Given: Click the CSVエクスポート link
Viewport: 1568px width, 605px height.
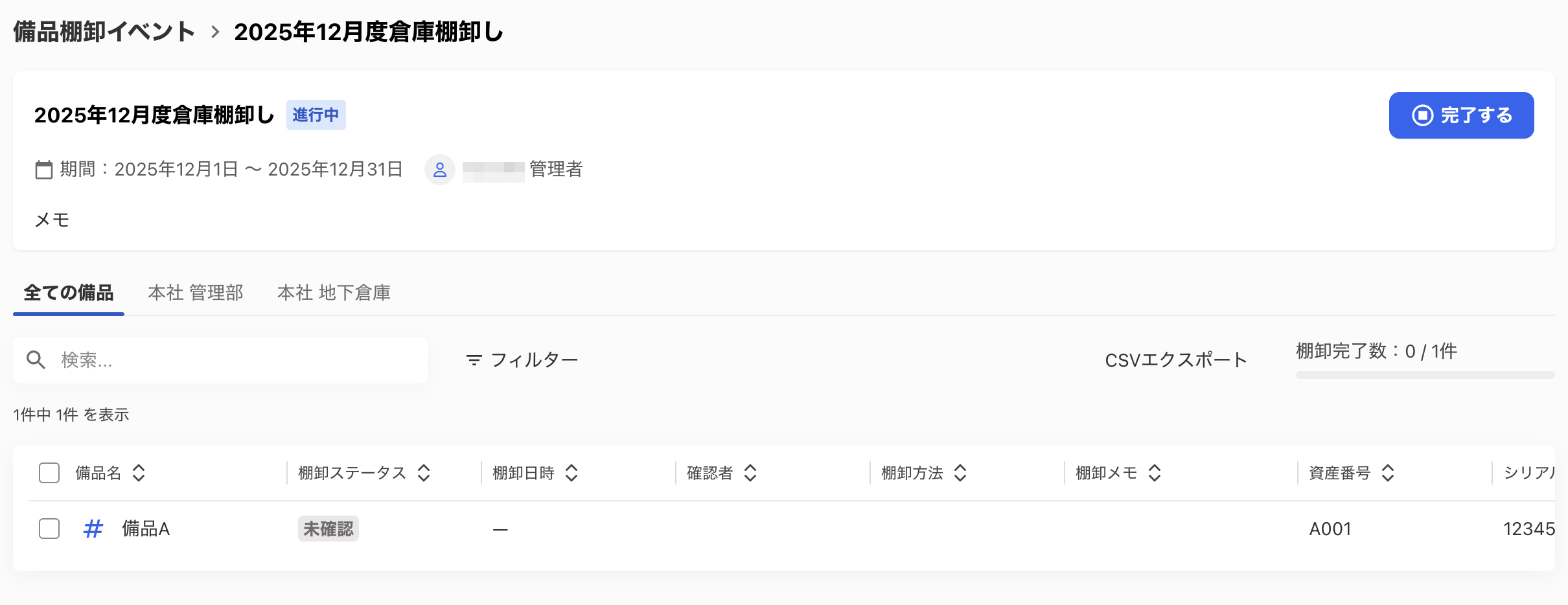Looking at the screenshot, I should 1175,359.
